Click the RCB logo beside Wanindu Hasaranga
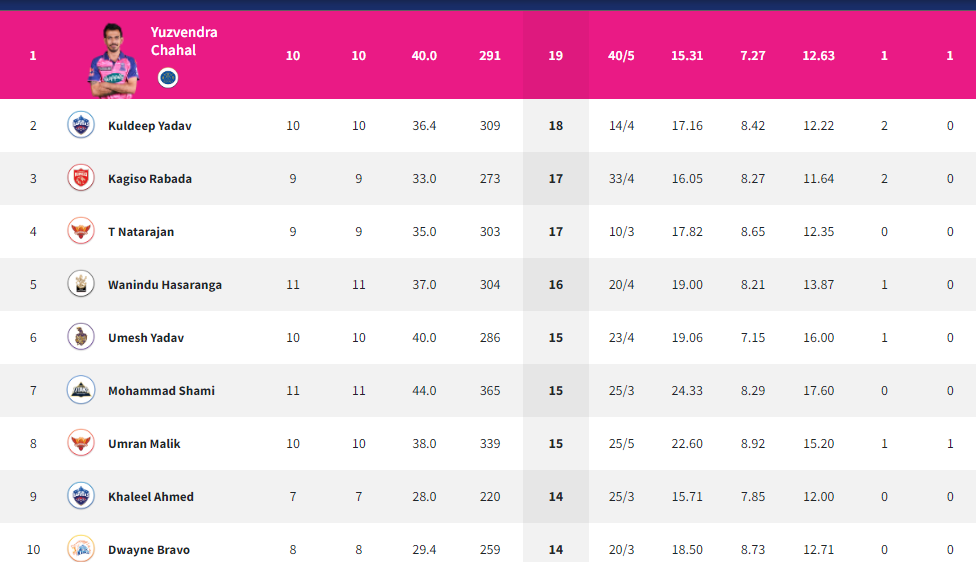The width and height of the screenshot is (976, 562). coord(81,284)
